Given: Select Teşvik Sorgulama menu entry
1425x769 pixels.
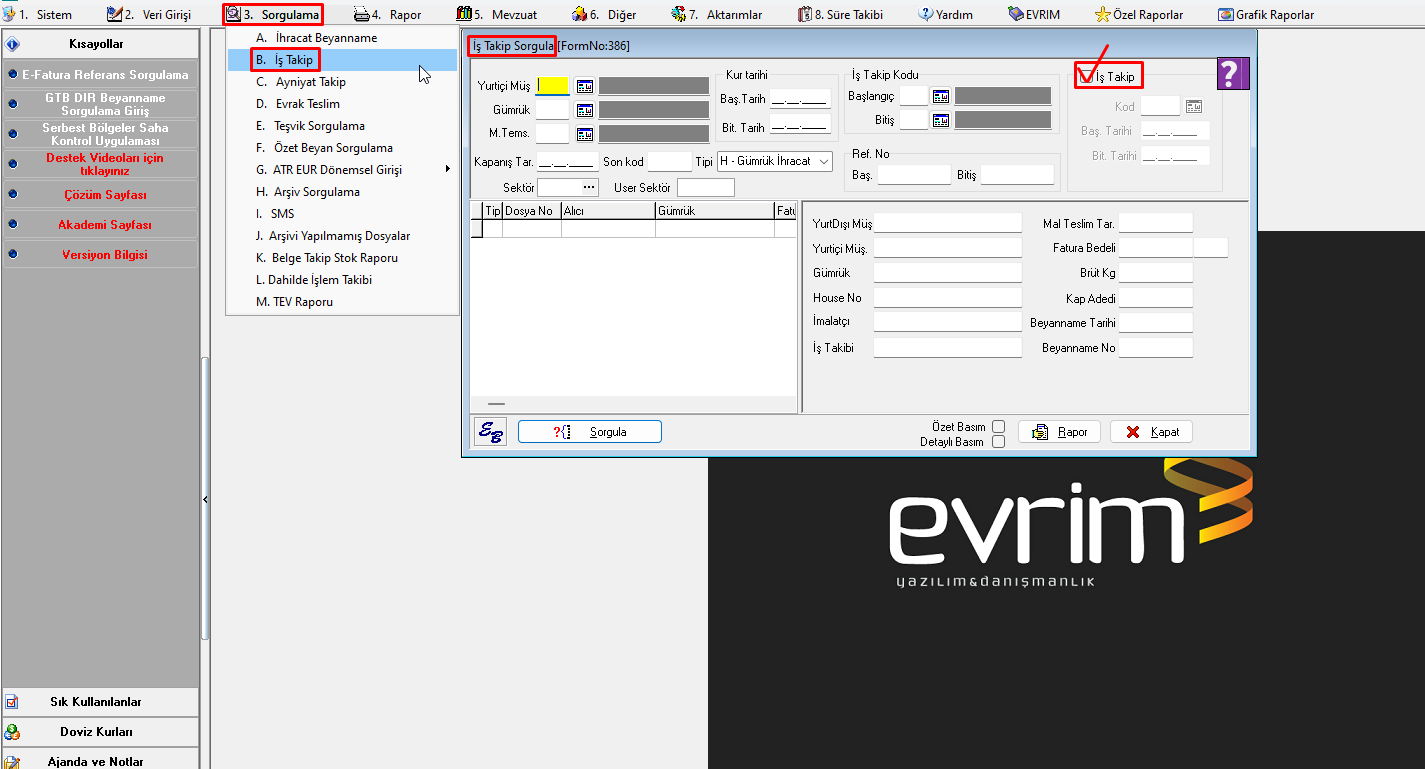Looking at the screenshot, I should 342,126.
